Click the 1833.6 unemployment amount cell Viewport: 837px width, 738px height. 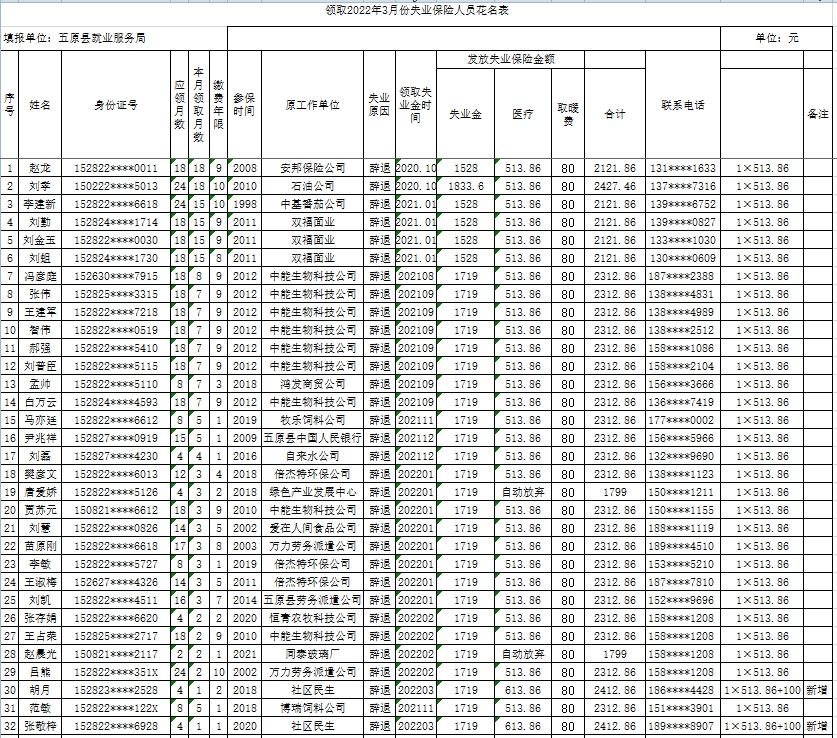[467, 186]
